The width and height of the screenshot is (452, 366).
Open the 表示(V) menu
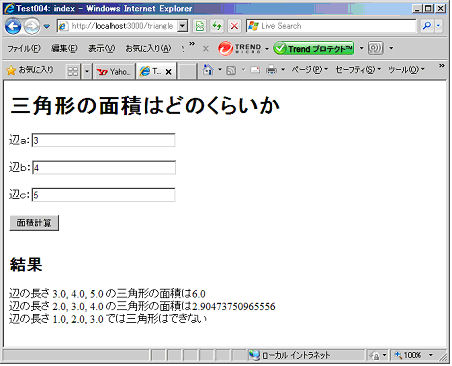point(101,49)
